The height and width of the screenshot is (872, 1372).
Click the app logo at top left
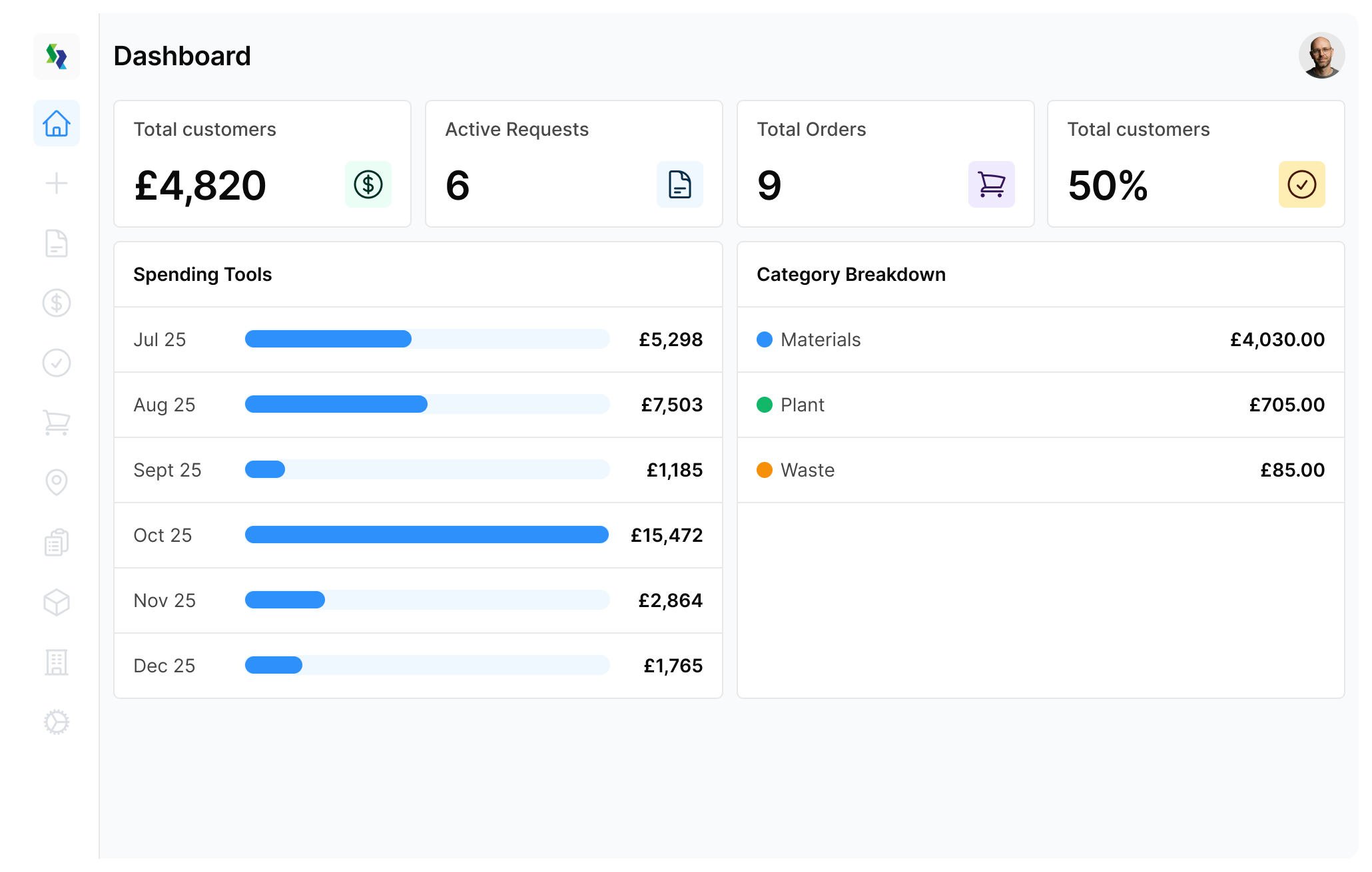click(57, 57)
